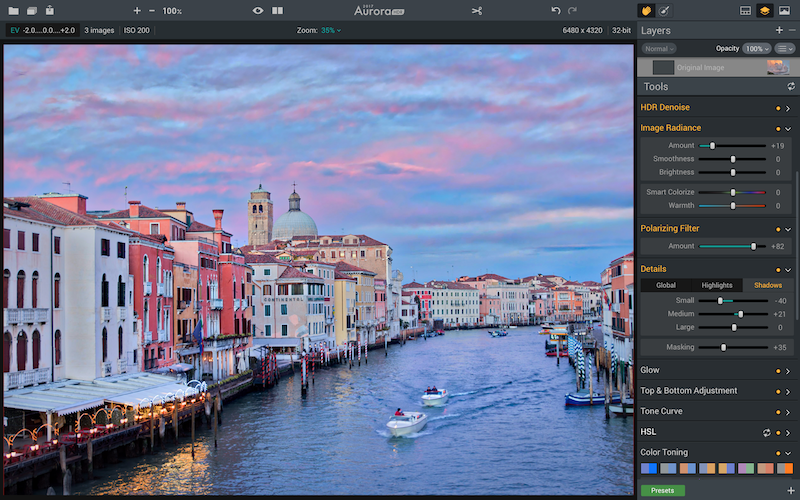Add a new layer with the plus icon
800x500 pixels.
(779, 30)
